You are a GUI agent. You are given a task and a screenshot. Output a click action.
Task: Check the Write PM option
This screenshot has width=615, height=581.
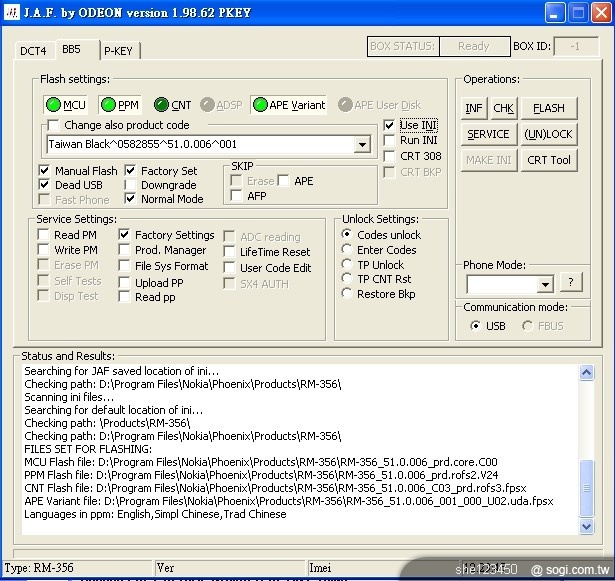pyautogui.click(x=43, y=250)
